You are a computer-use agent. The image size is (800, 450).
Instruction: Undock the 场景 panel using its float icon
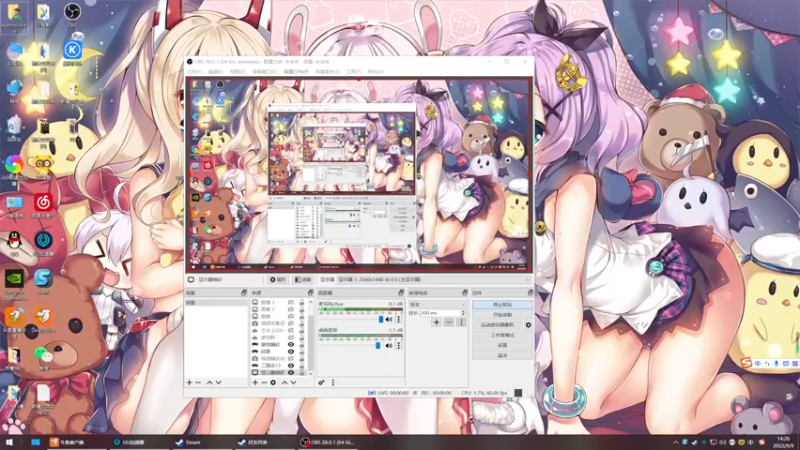[244, 293]
